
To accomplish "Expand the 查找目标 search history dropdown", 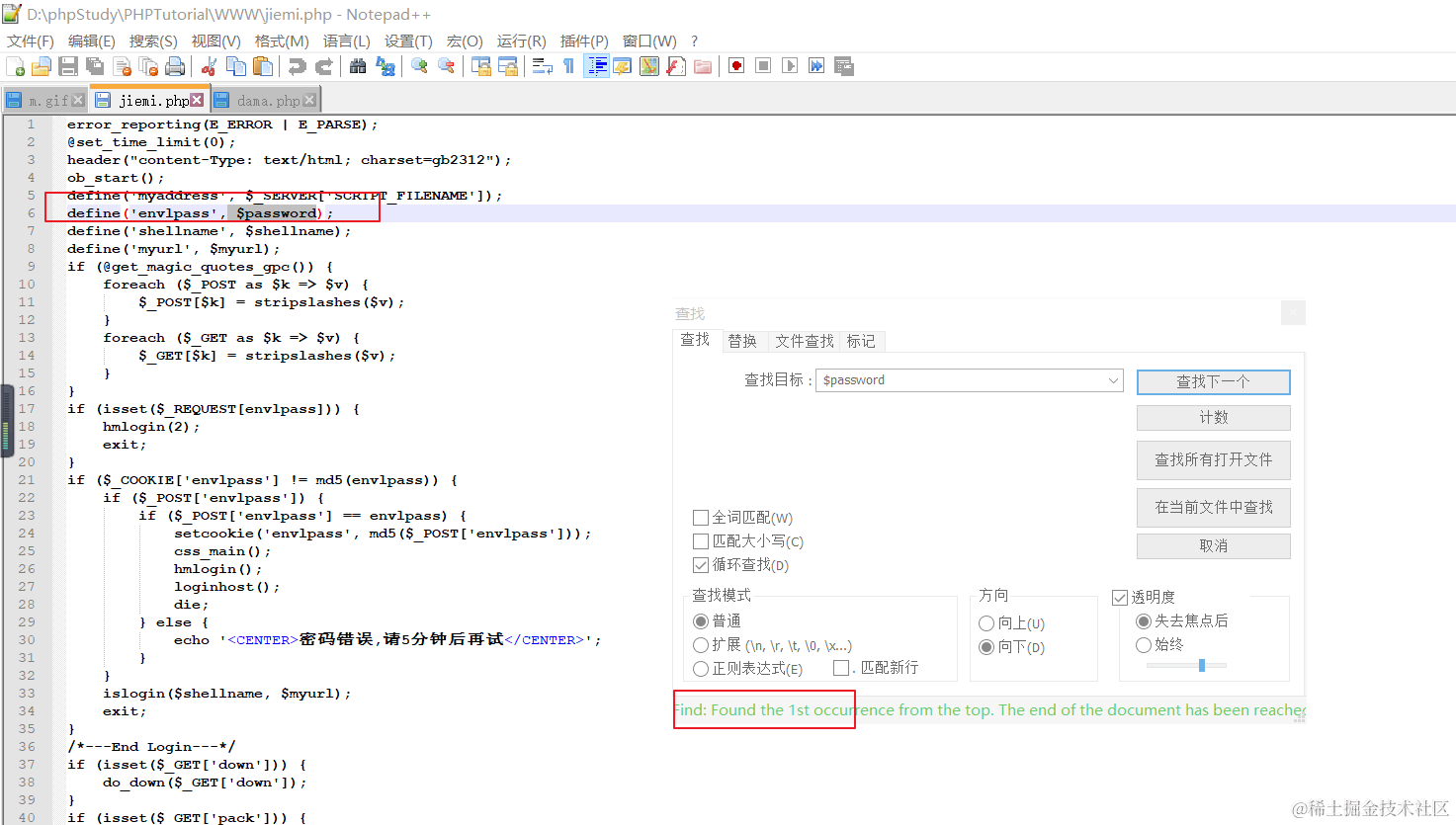I will click(x=1113, y=380).
